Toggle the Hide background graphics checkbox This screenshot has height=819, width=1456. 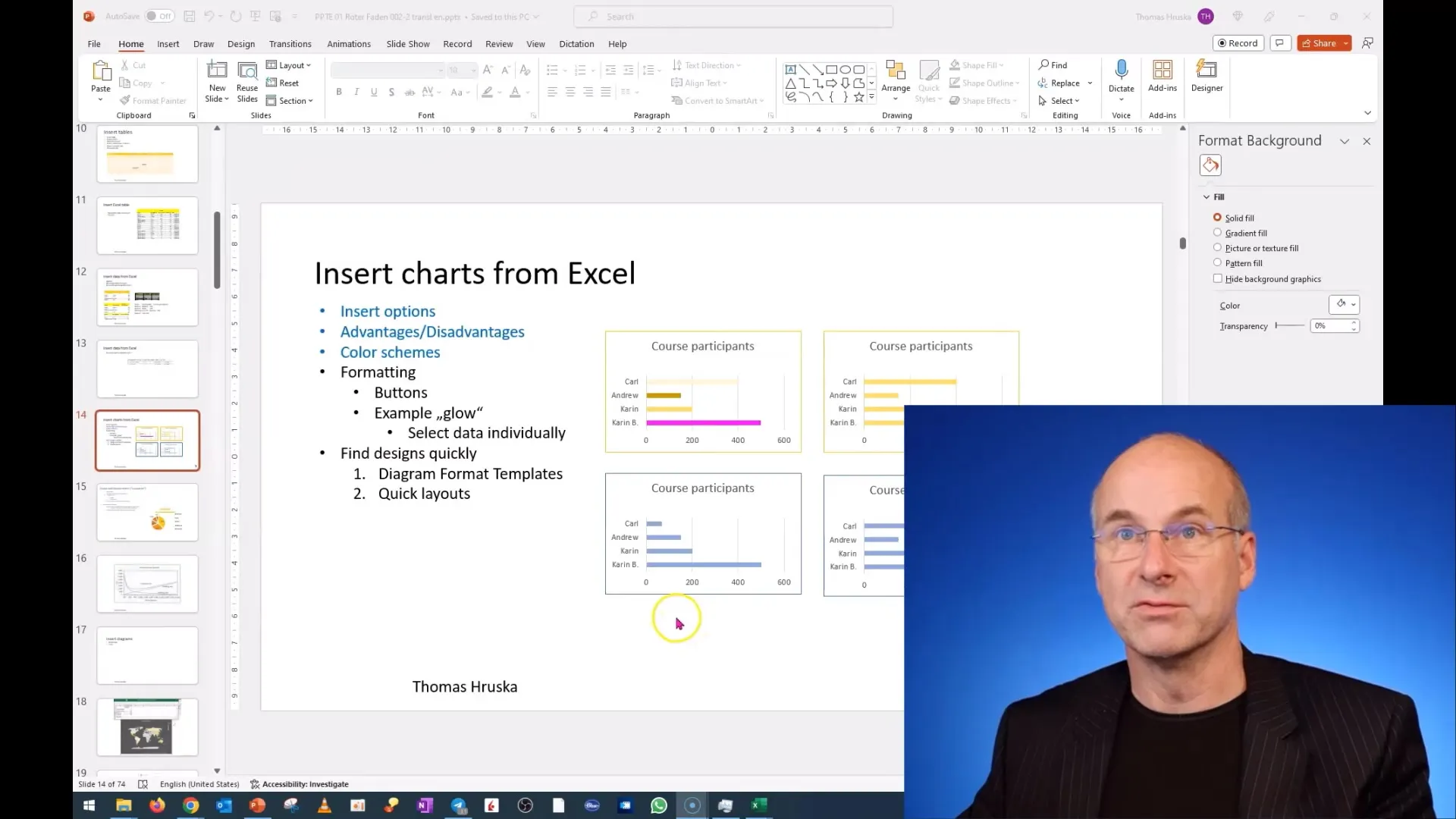tap(1217, 278)
